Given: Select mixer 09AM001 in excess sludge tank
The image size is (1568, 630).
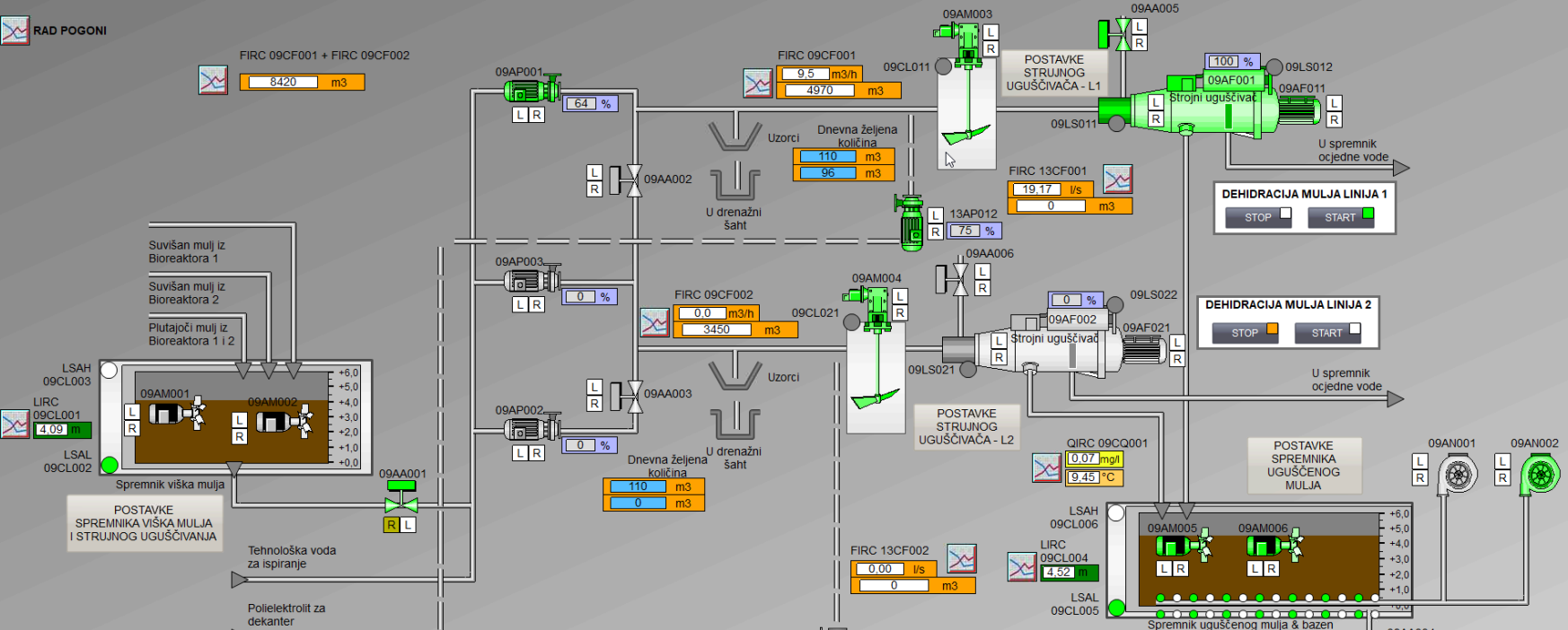Looking at the screenshot, I should point(175,414).
